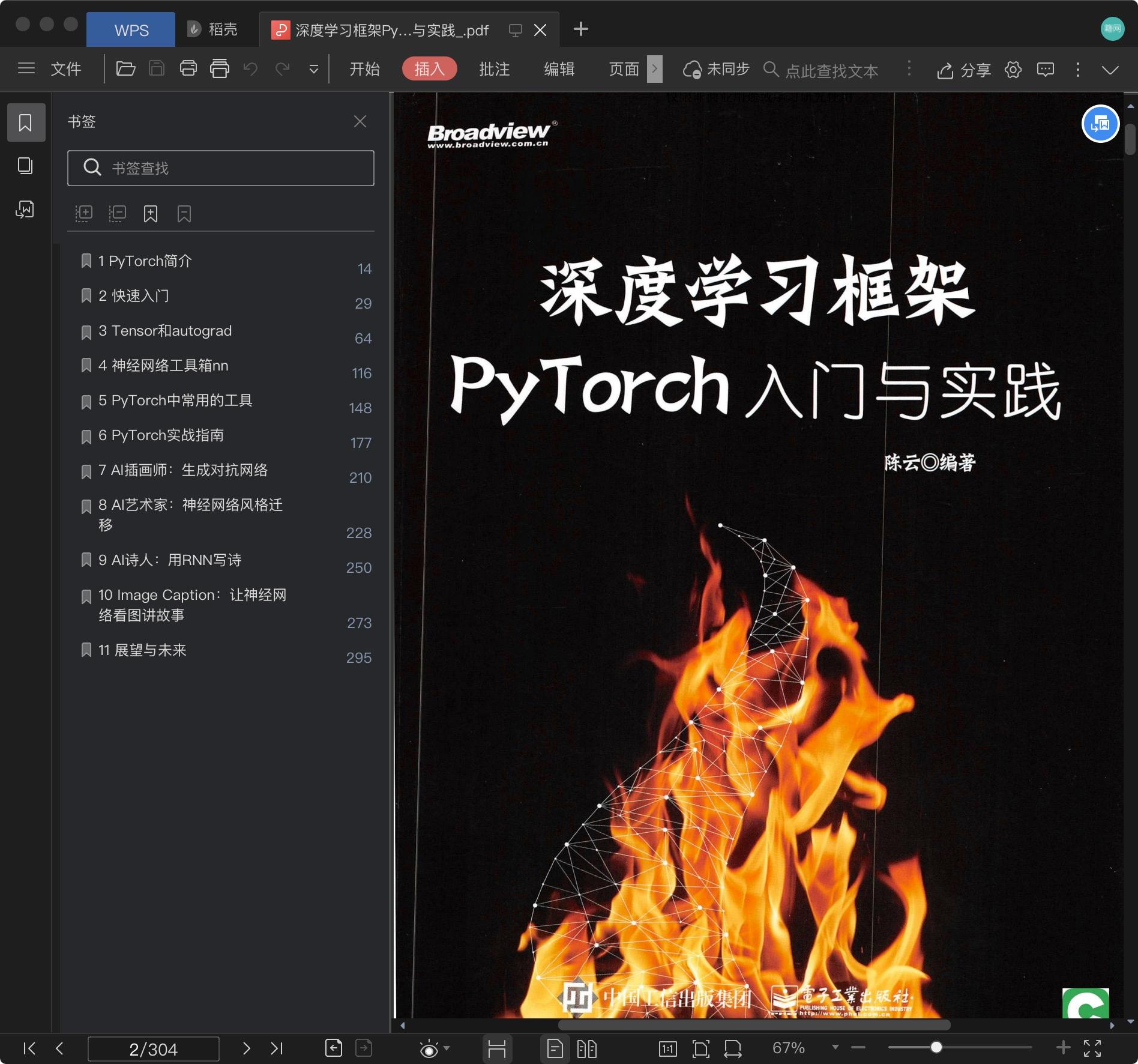Jump to last page button
The height and width of the screenshot is (1064, 1138).
click(x=277, y=1048)
